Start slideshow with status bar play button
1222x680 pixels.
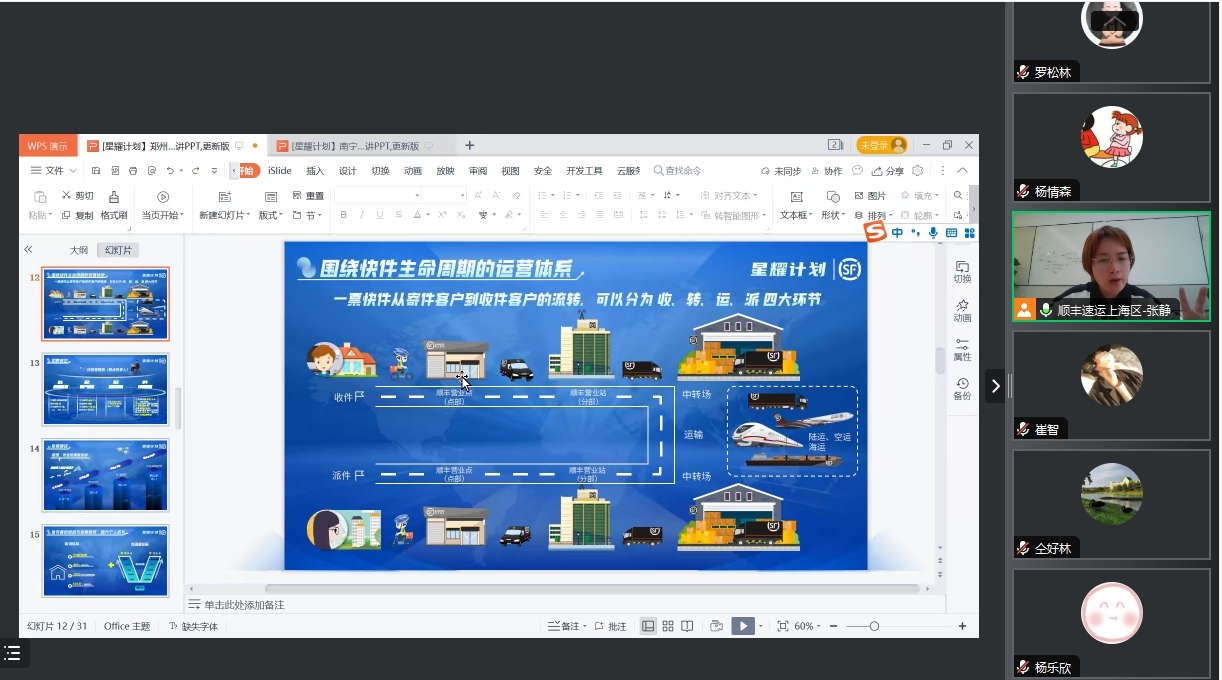tap(742, 626)
